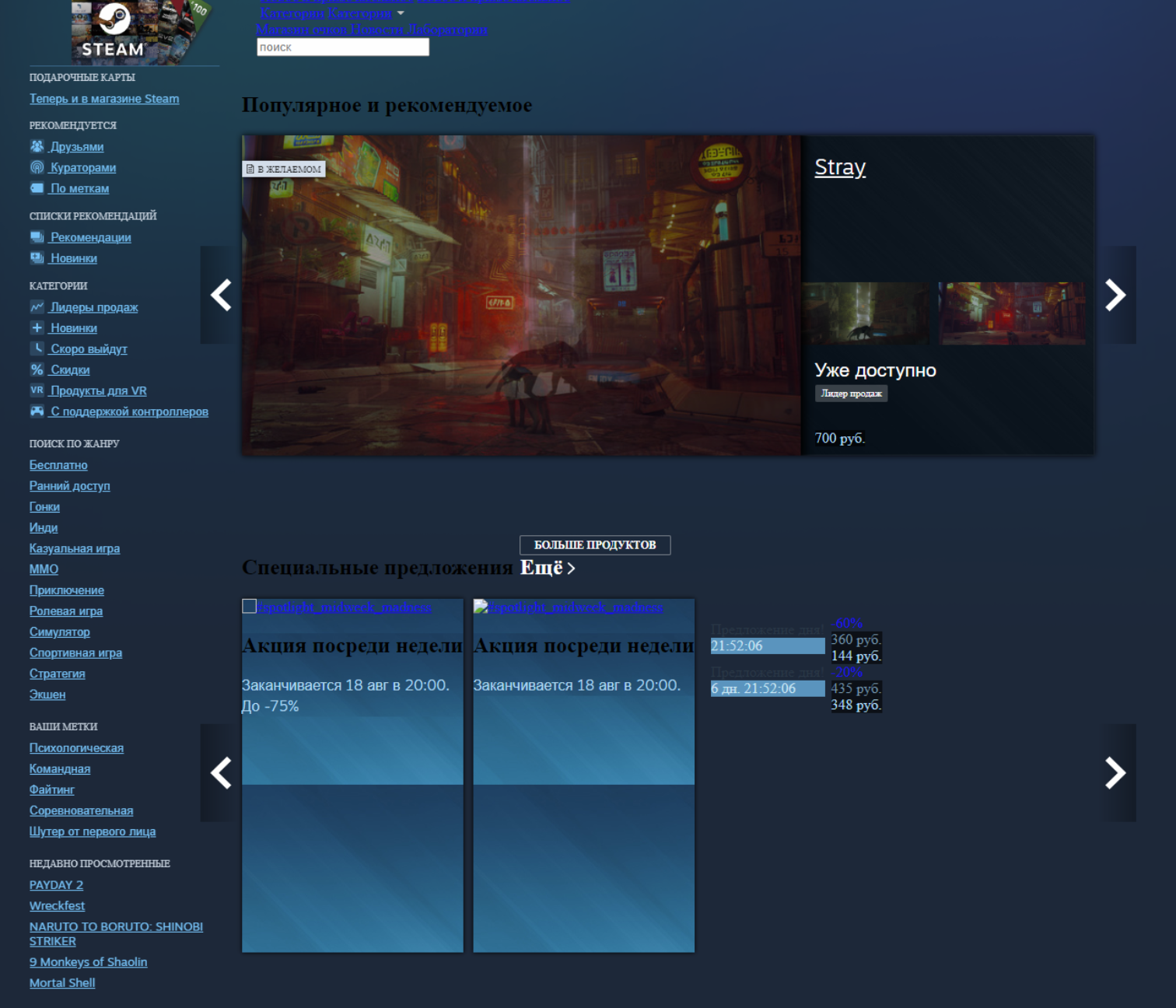The image size is (1176, 1008).
Task: Browse the Гонки genre
Action: (x=44, y=507)
